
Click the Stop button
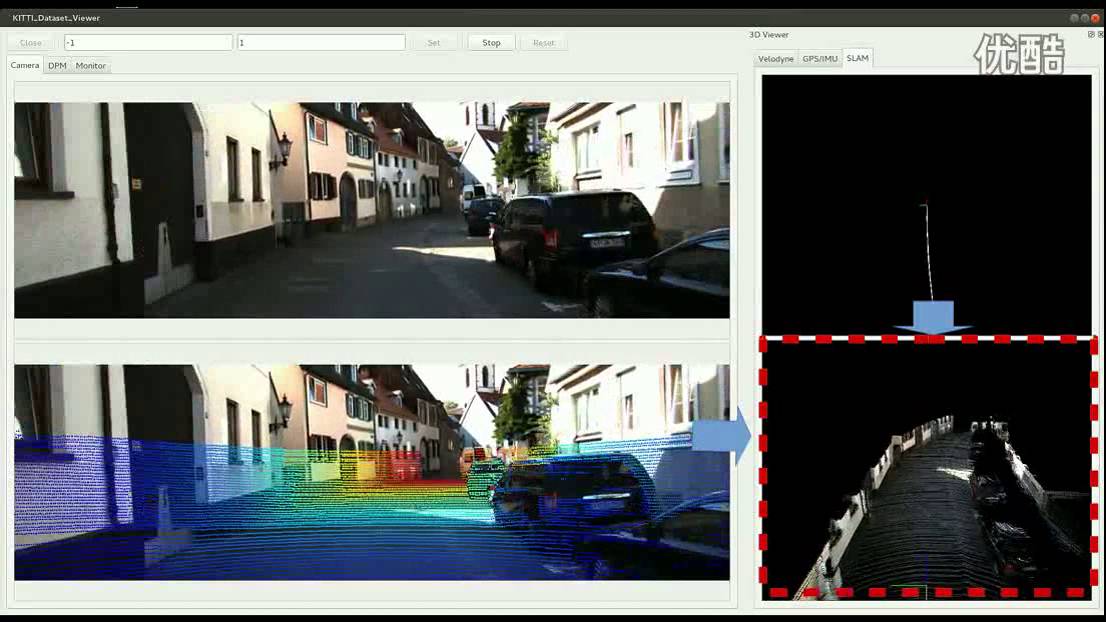tap(492, 43)
